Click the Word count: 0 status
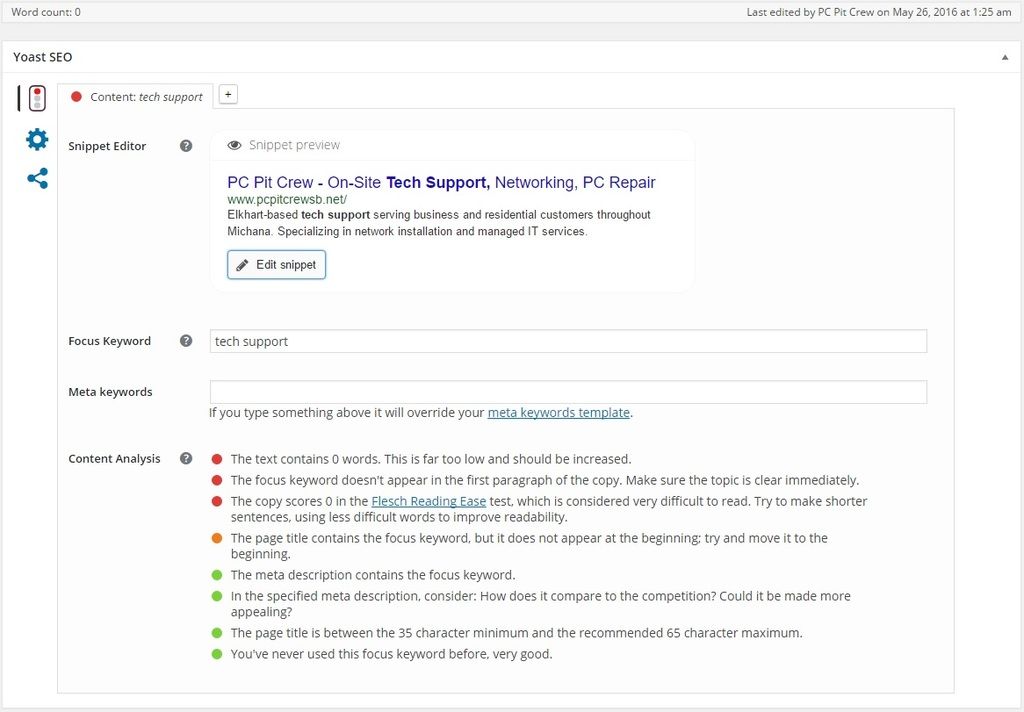1024x712 pixels. [46, 12]
